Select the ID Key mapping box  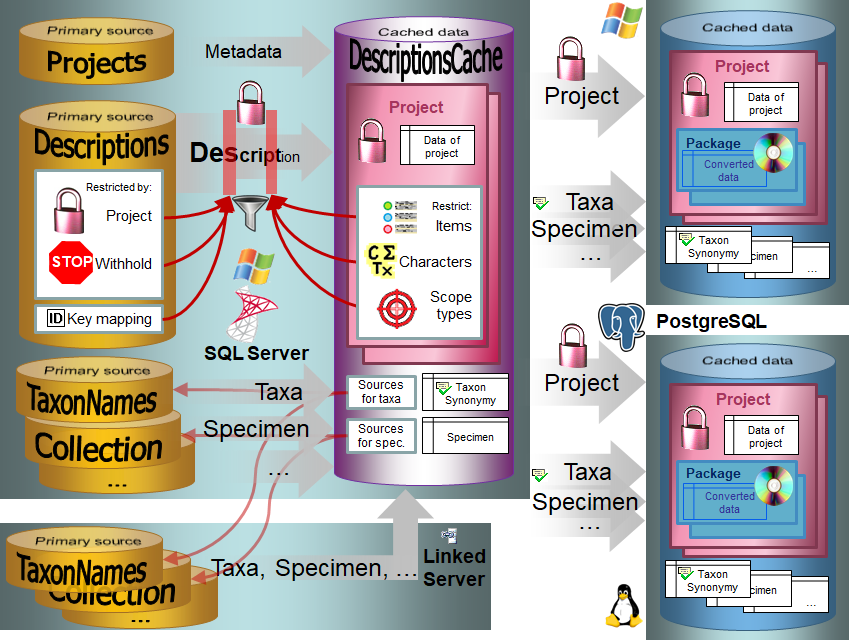[x=99, y=319]
